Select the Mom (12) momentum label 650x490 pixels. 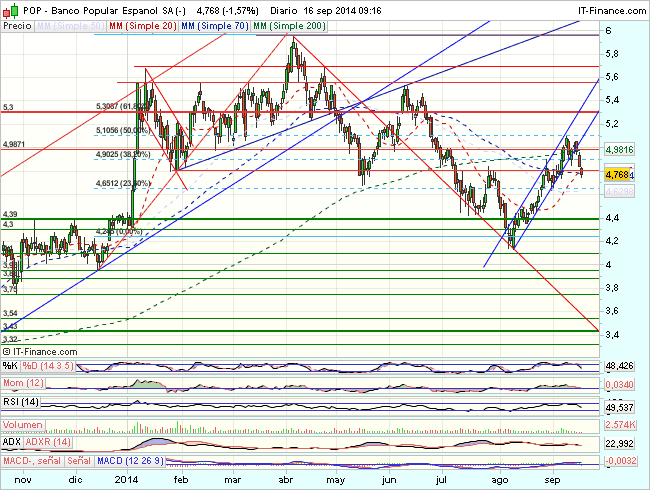(x=23, y=383)
